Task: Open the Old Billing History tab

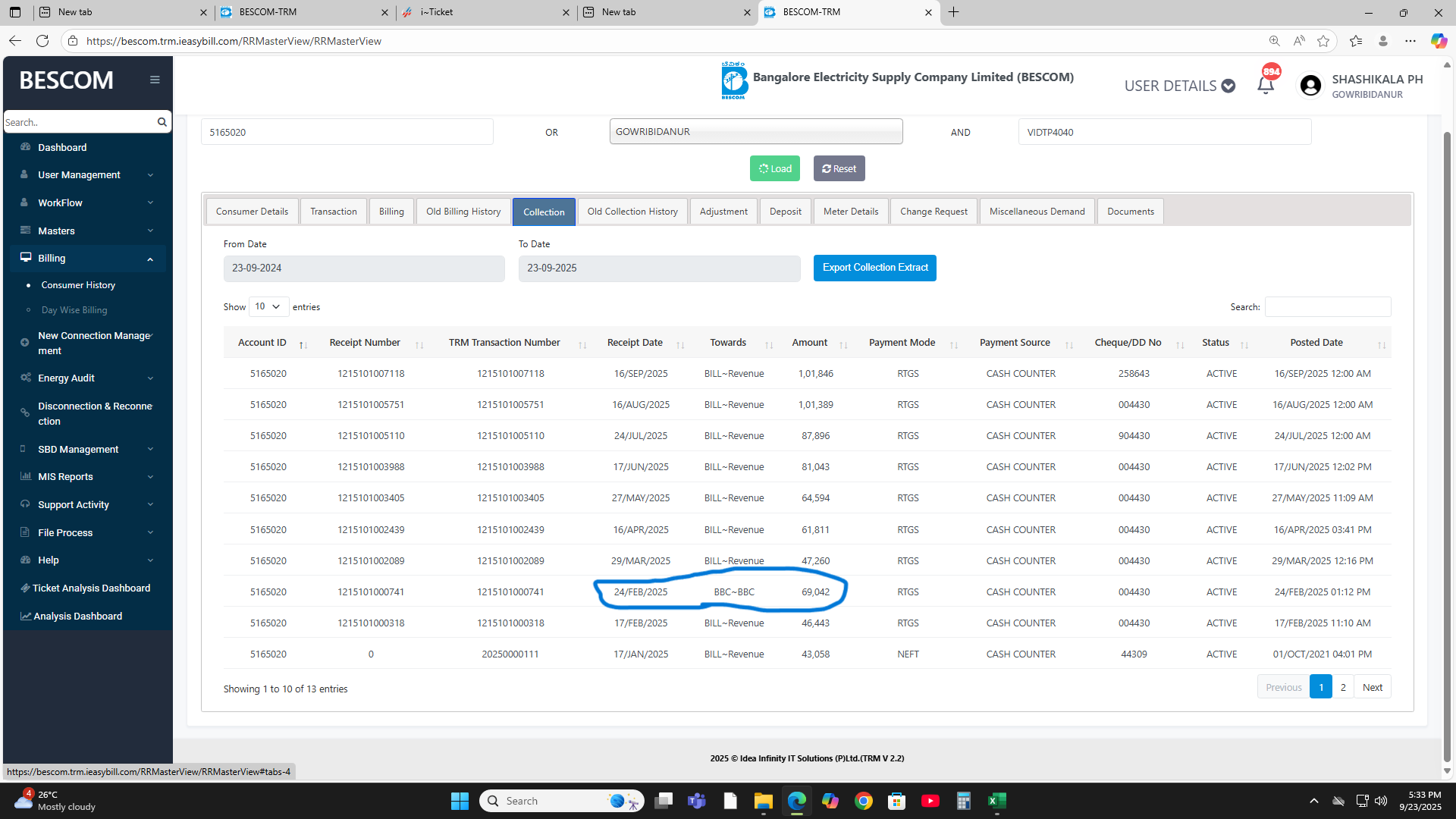Action: point(463,212)
